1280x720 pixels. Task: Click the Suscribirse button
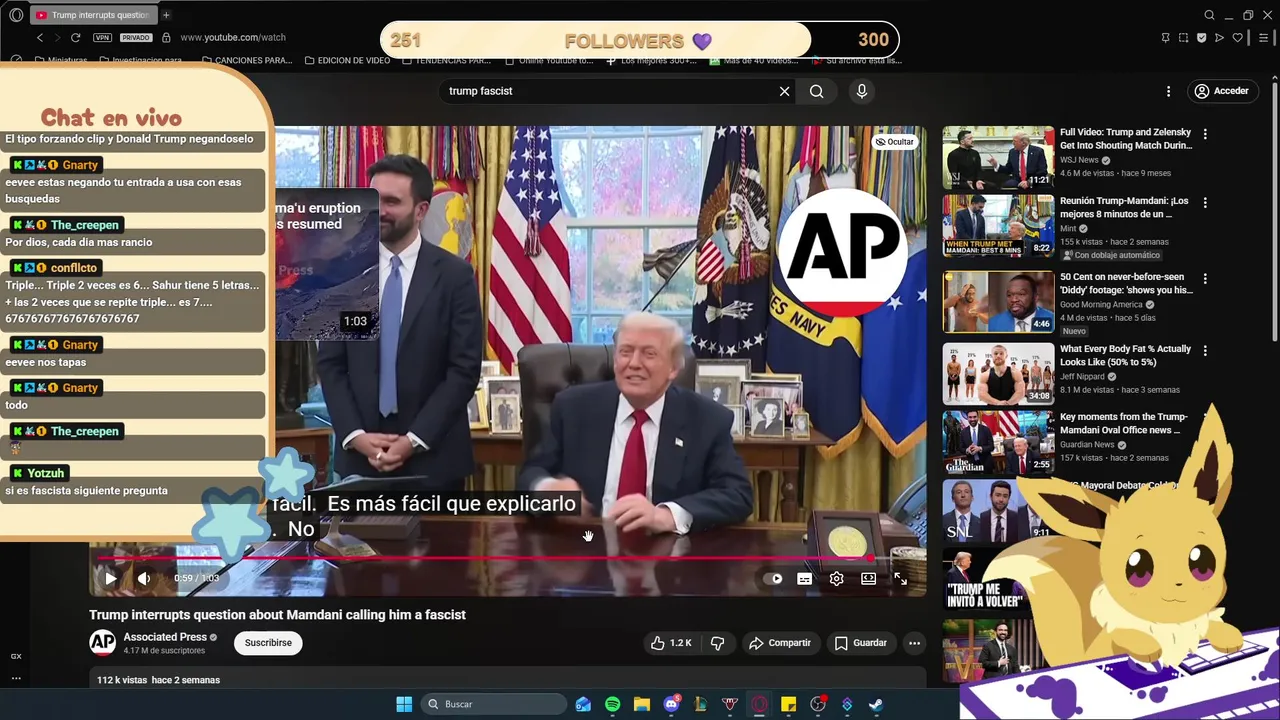point(268,643)
